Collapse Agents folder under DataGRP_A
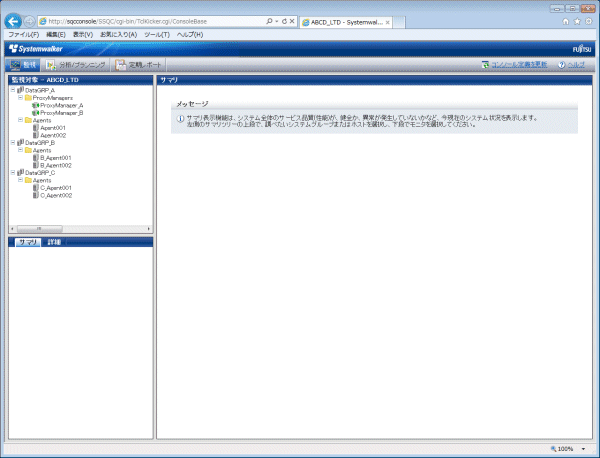 (x=20, y=120)
